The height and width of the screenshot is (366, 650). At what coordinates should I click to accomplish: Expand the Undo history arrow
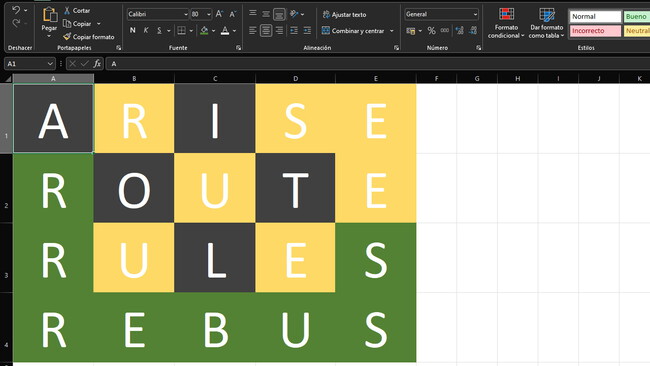[x=26, y=10]
